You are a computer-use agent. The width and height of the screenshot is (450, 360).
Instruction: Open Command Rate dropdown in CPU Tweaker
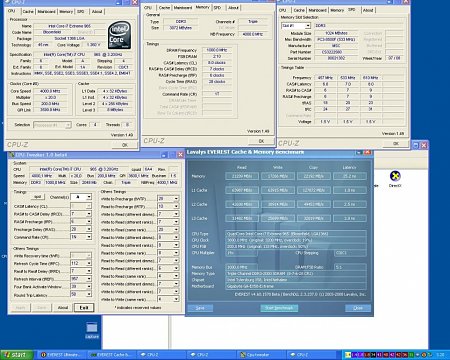click(x=88, y=237)
